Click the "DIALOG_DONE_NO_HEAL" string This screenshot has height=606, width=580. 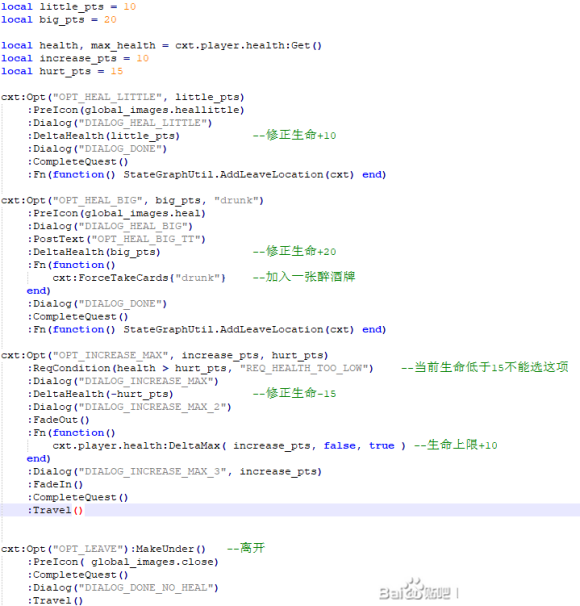(146, 588)
